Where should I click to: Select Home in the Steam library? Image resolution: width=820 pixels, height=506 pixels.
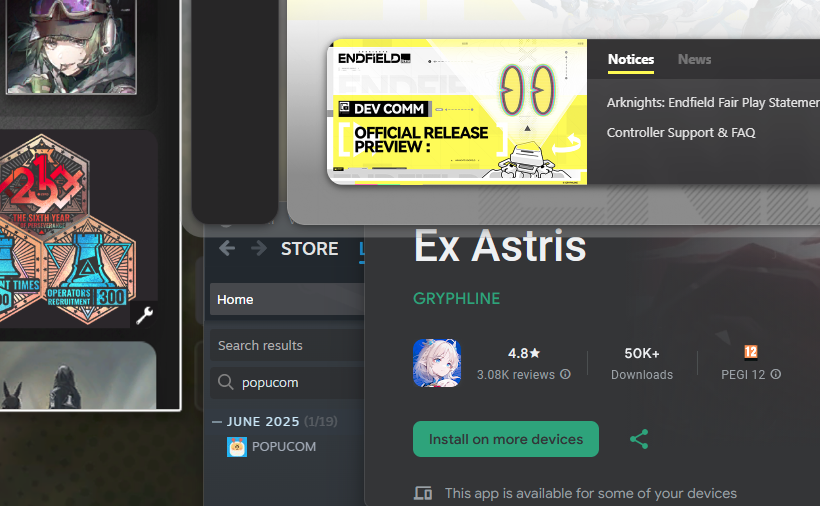tap(287, 300)
